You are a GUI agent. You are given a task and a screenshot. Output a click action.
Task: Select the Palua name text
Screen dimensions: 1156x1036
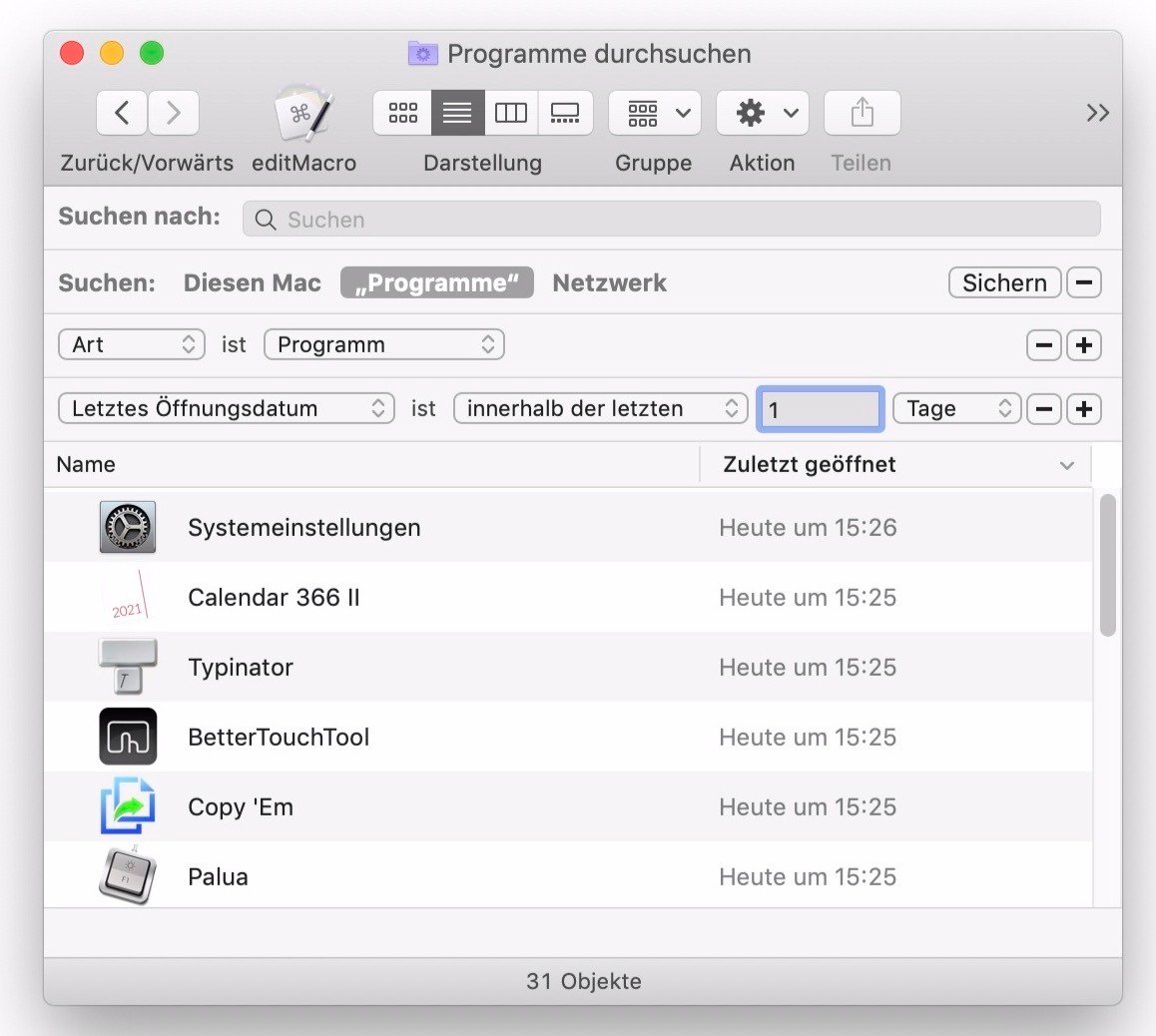coord(218,877)
